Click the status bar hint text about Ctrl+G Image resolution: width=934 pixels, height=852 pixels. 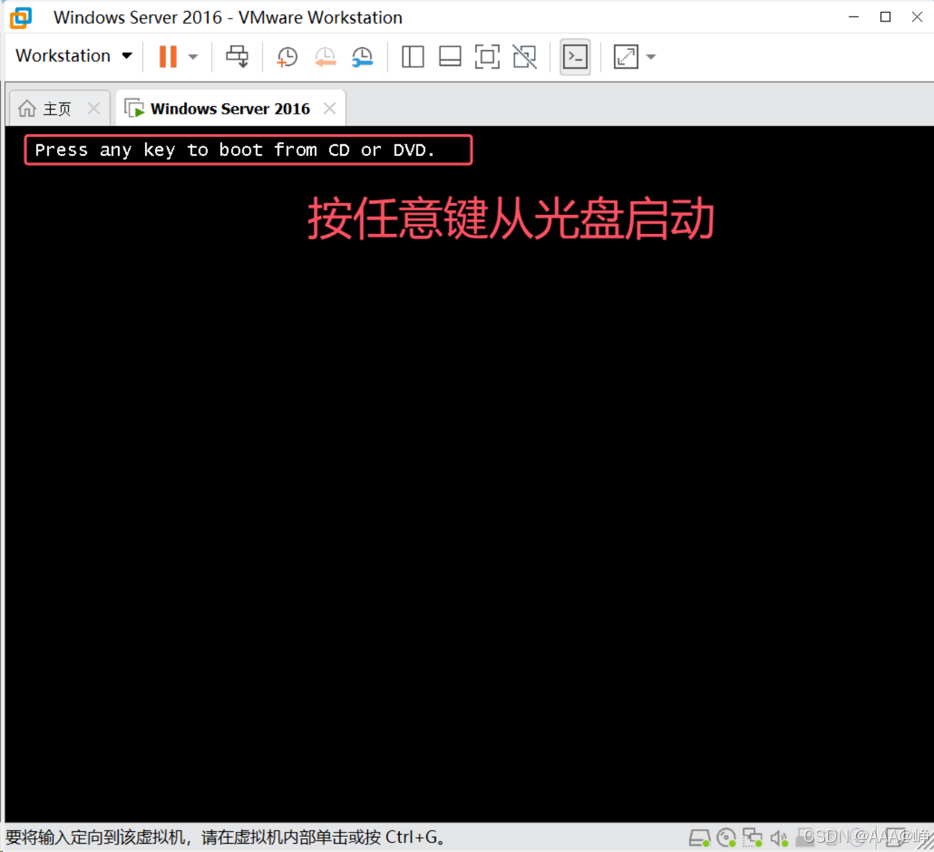tap(226, 838)
